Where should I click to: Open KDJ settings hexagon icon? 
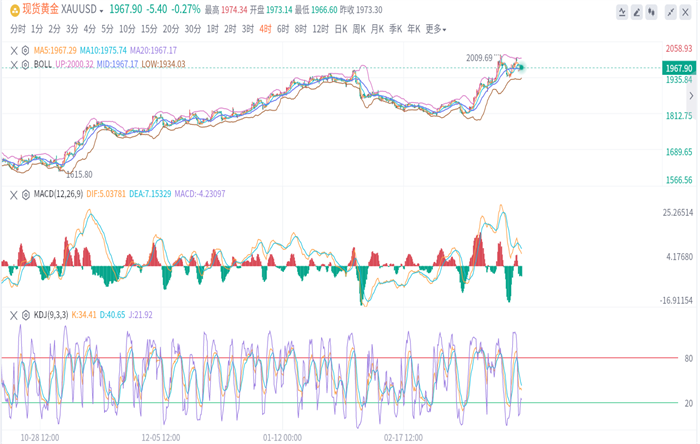25,315
